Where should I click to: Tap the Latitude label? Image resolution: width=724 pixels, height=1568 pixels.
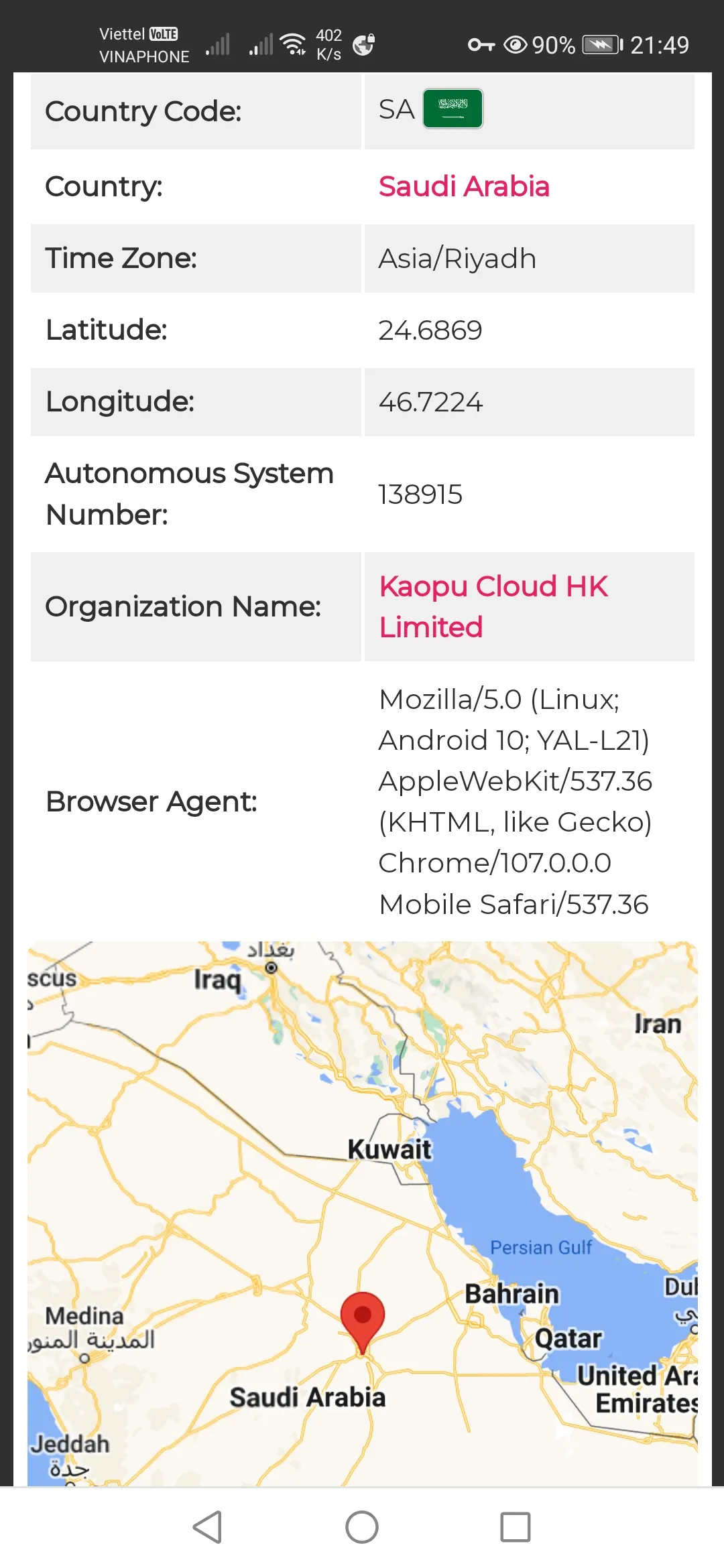pyautogui.click(x=106, y=330)
